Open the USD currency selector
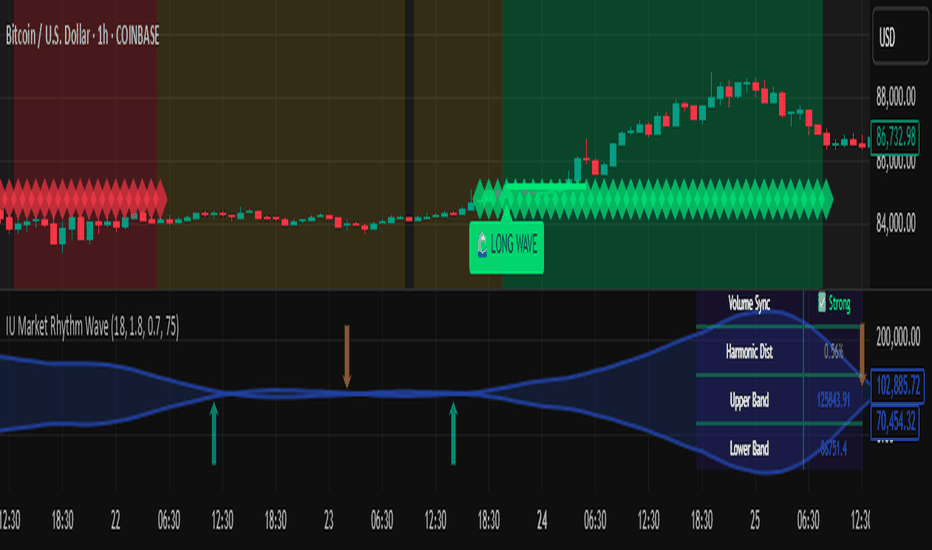This screenshot has width=932, height=550. (x=900, y=37)
